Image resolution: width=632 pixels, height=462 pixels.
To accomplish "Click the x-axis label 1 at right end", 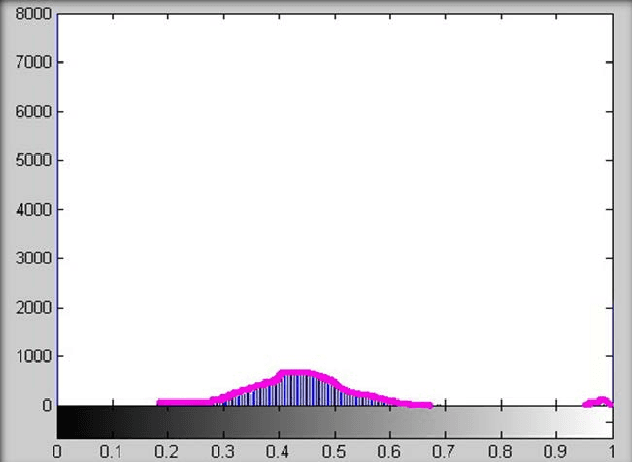I will [x=611, y=451].
